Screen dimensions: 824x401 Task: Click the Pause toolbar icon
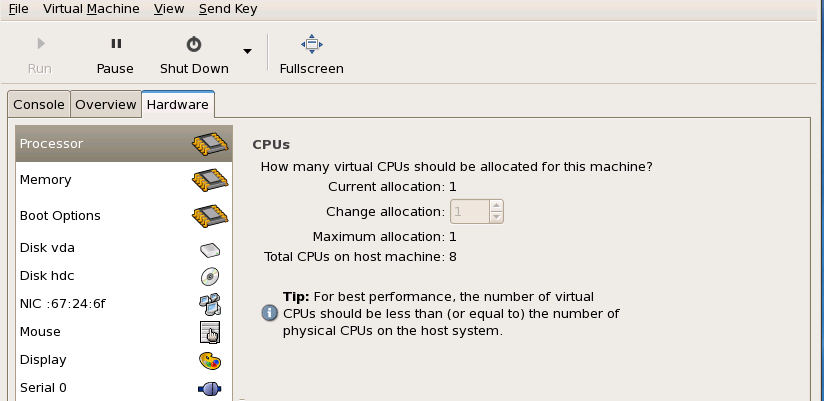(x=115, y=44)
